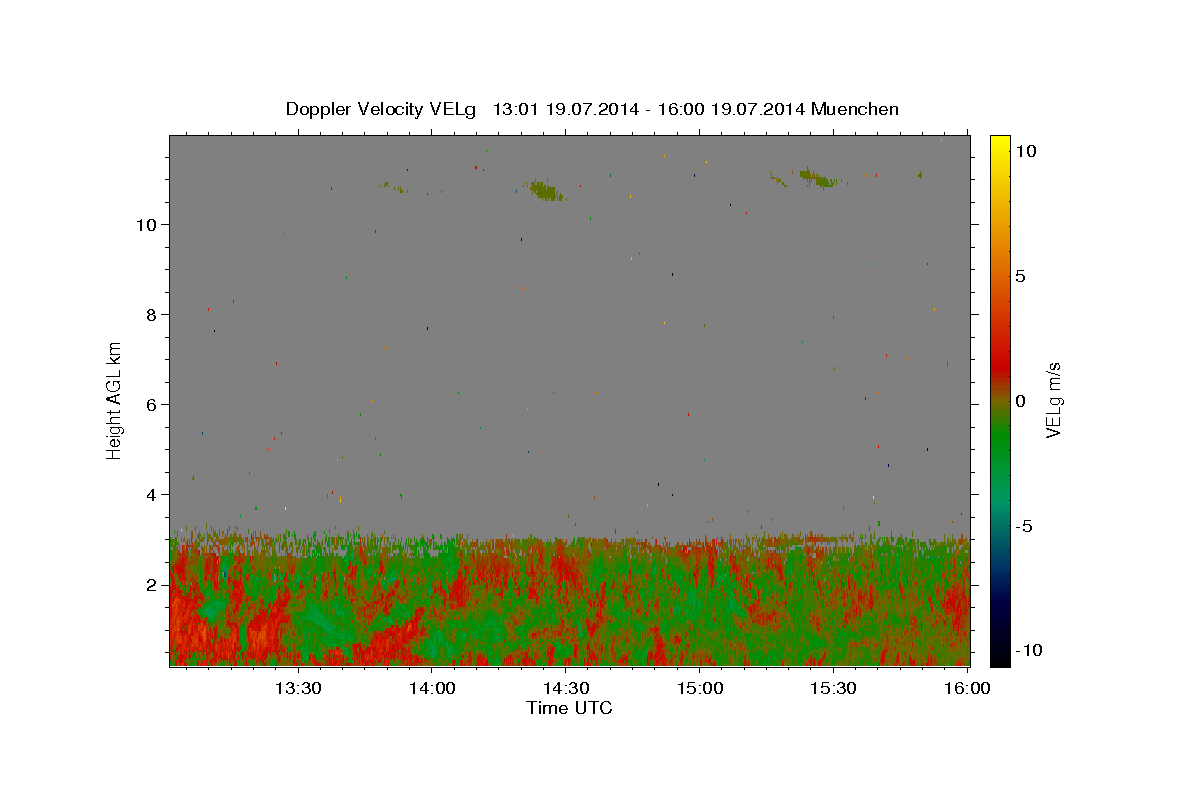This screenshot has height=800, width=1200.
Task: Click the height tick label 8
Action: pyautogui.click(x=150, y=315)
